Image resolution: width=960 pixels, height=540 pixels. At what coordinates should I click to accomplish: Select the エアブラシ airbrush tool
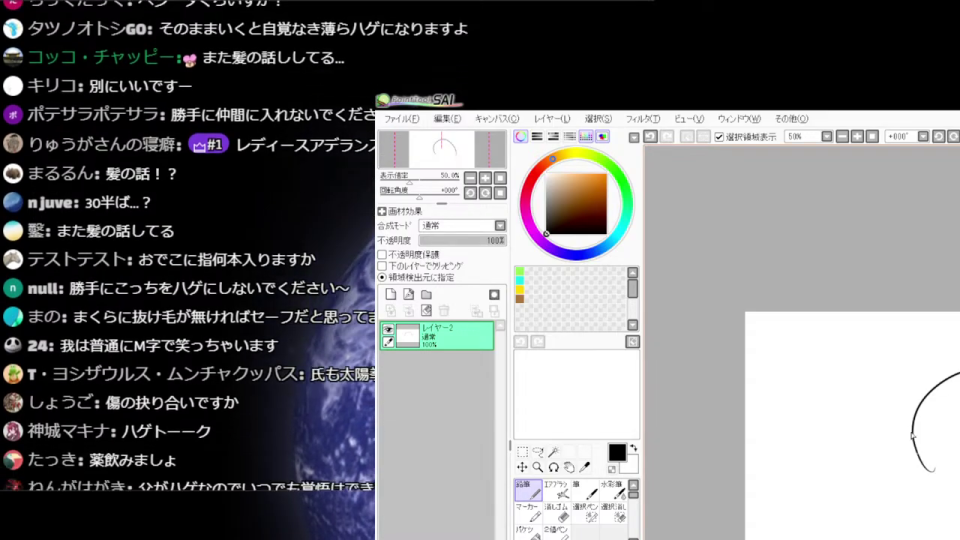pos(556,490)
